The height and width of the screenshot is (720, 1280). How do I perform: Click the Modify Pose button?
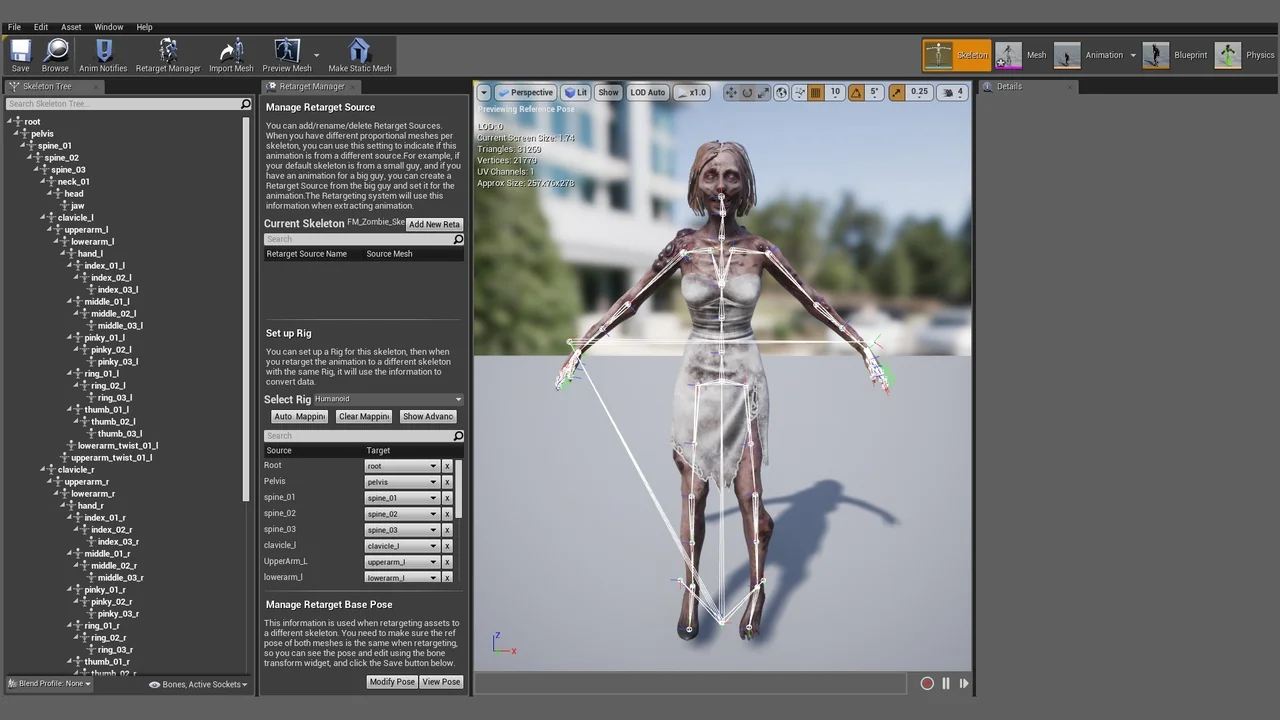tap(391, 682)
